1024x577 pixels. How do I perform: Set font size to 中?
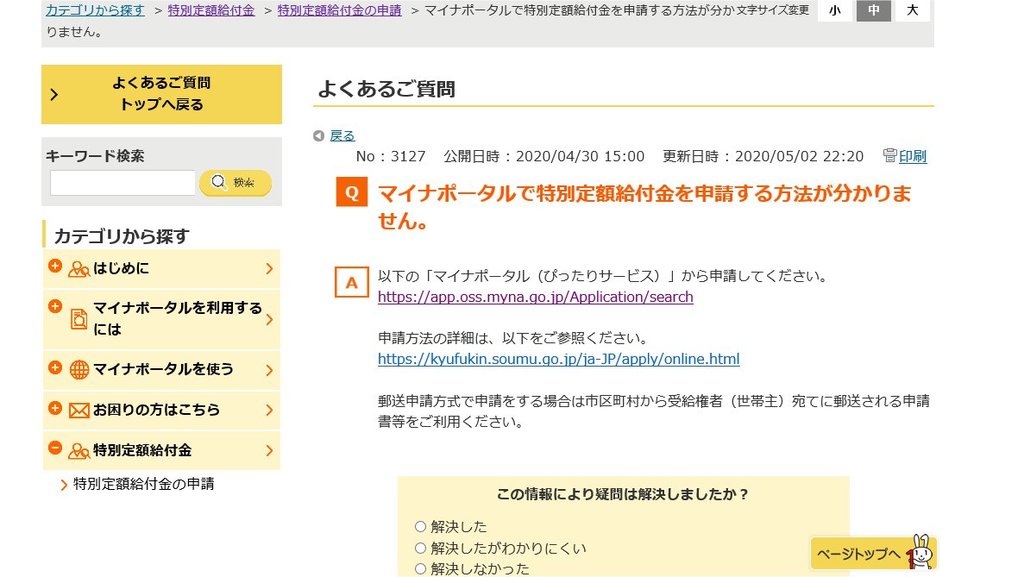[874, 10]
